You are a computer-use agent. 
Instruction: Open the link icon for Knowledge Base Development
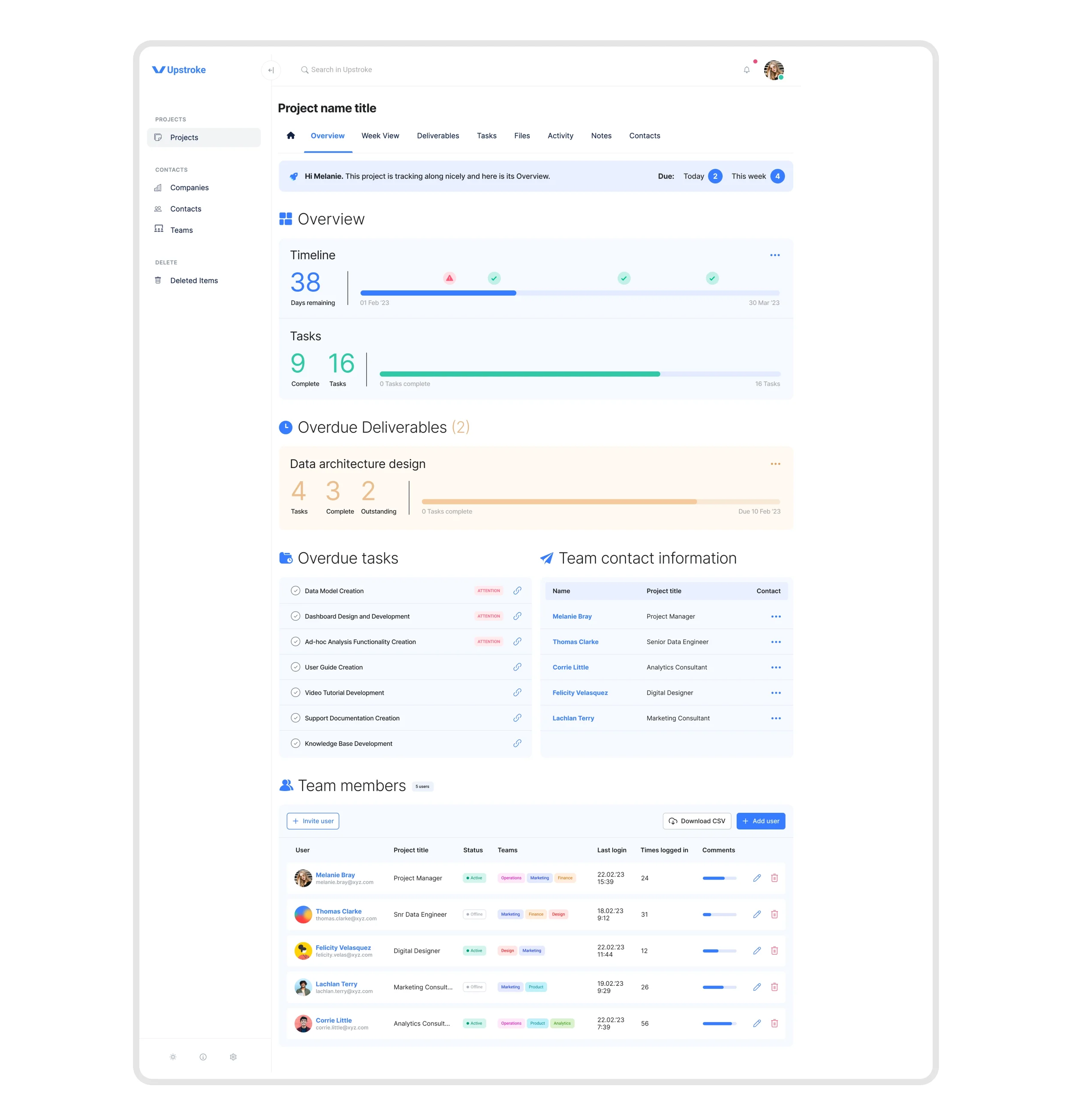(517, 743)
